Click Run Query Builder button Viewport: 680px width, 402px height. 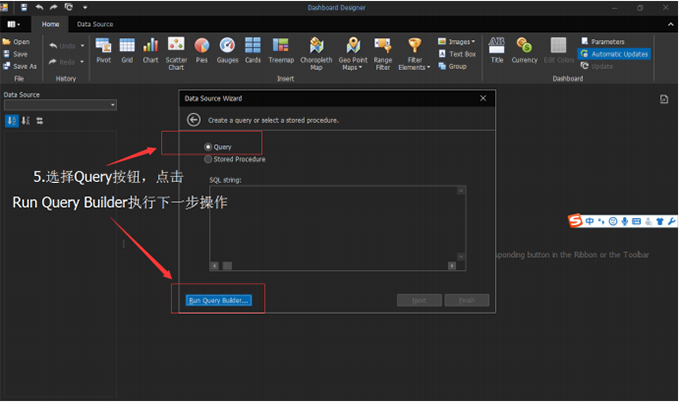(219, 300)
